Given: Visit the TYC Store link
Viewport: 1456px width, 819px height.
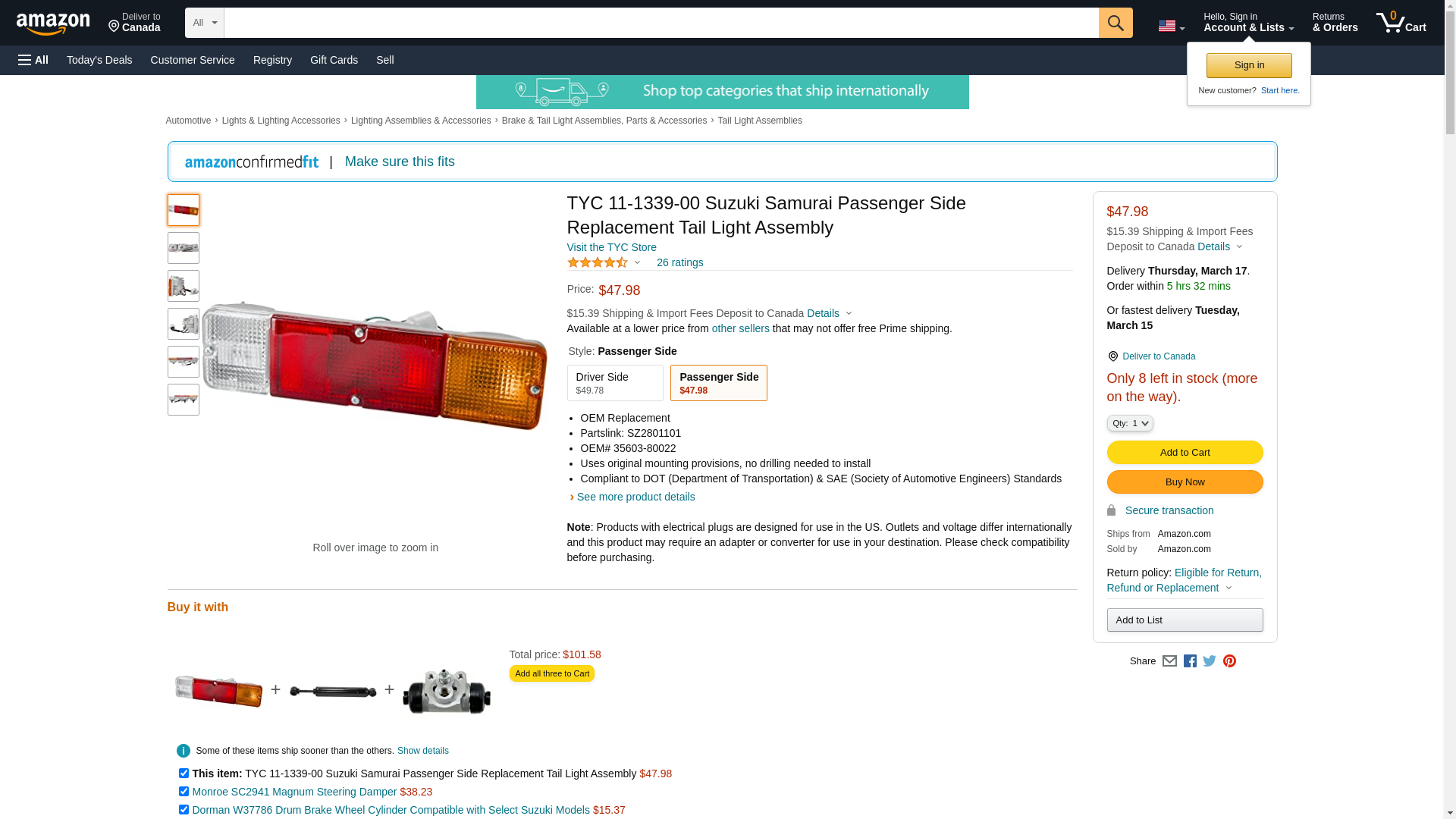Looking at the screenshot, I should coord(611,247).
